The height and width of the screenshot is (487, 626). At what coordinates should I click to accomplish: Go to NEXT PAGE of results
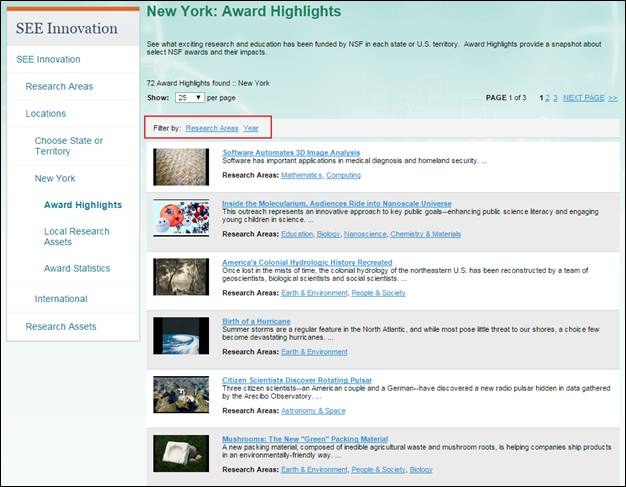tap(583, 98)
